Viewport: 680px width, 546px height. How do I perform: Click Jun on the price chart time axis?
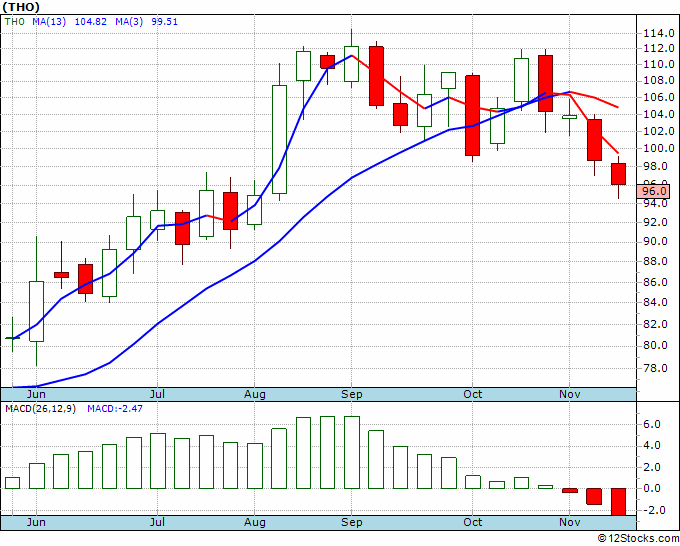click(x=36, y=395)
